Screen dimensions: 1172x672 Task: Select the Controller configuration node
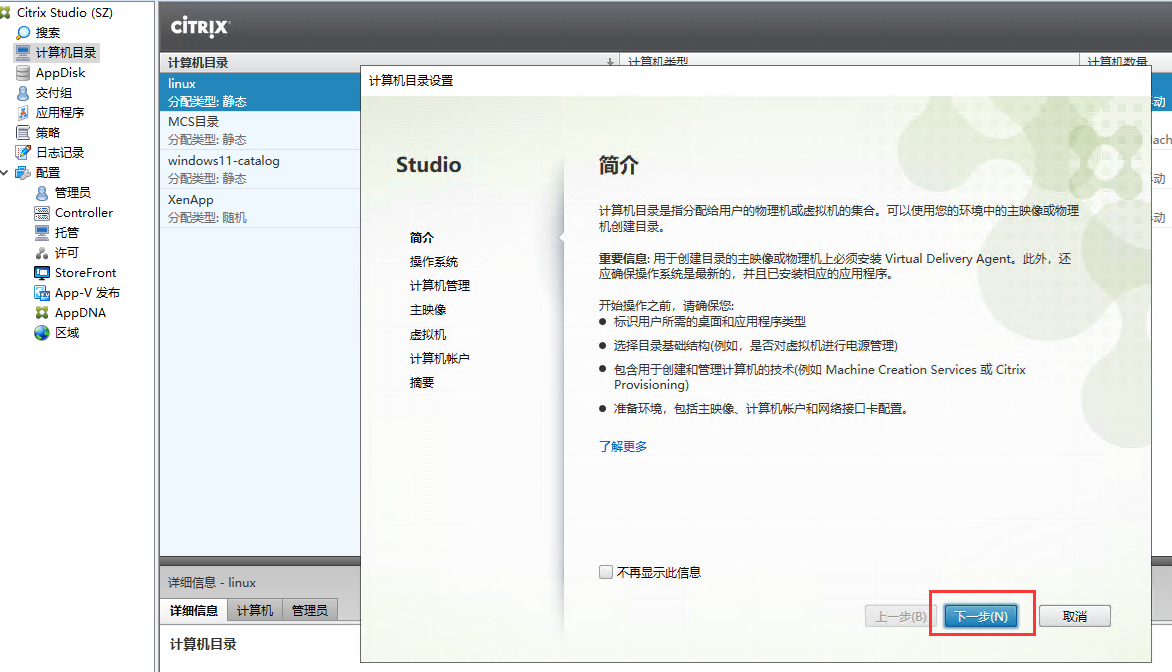84,212
